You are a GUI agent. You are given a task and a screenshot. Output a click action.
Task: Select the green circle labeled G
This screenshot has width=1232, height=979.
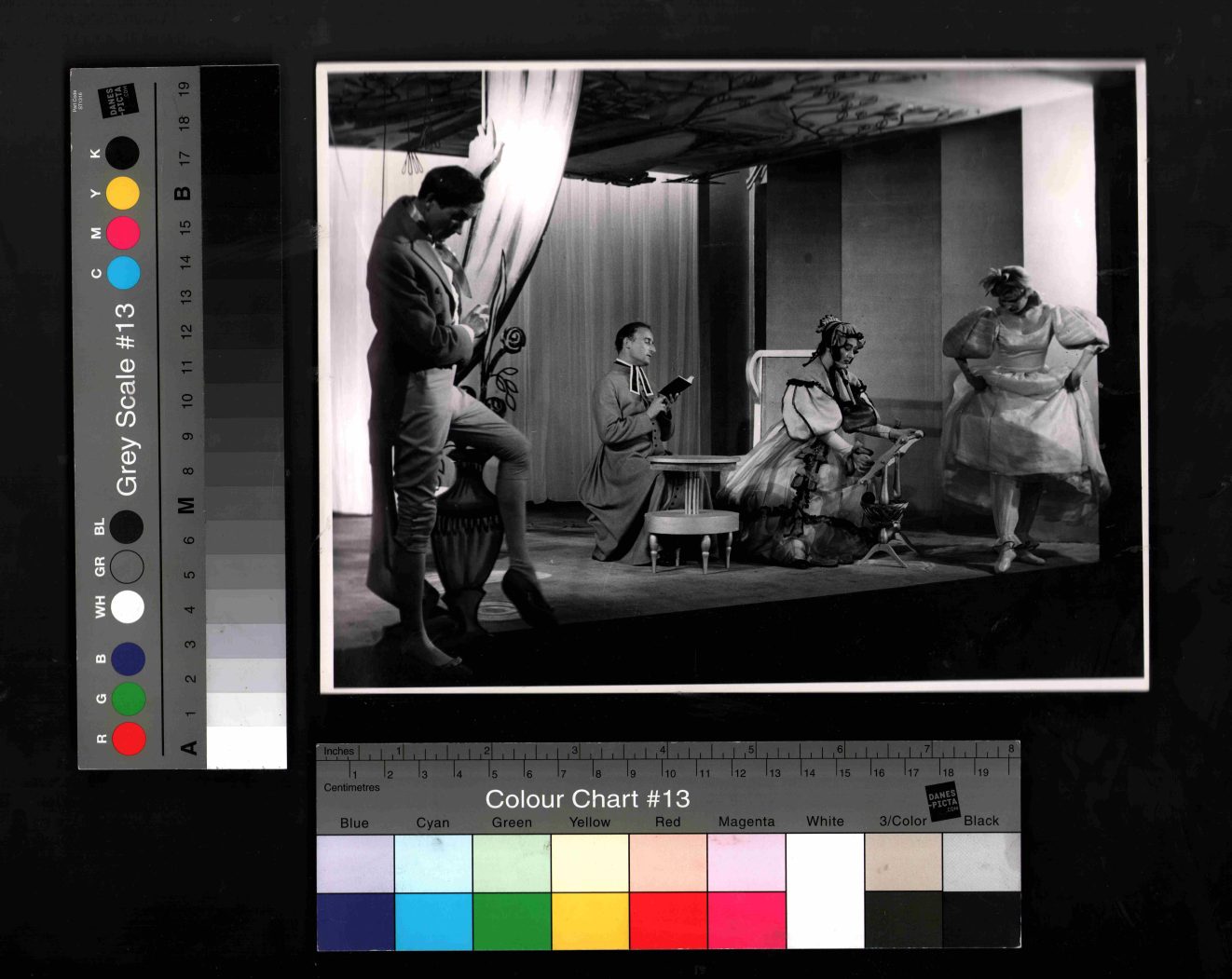(129, 699)
